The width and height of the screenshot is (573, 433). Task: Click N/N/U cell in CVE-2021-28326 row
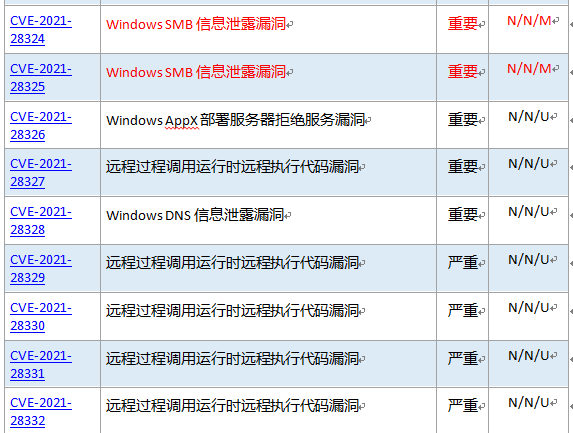(x=528, y=125)
